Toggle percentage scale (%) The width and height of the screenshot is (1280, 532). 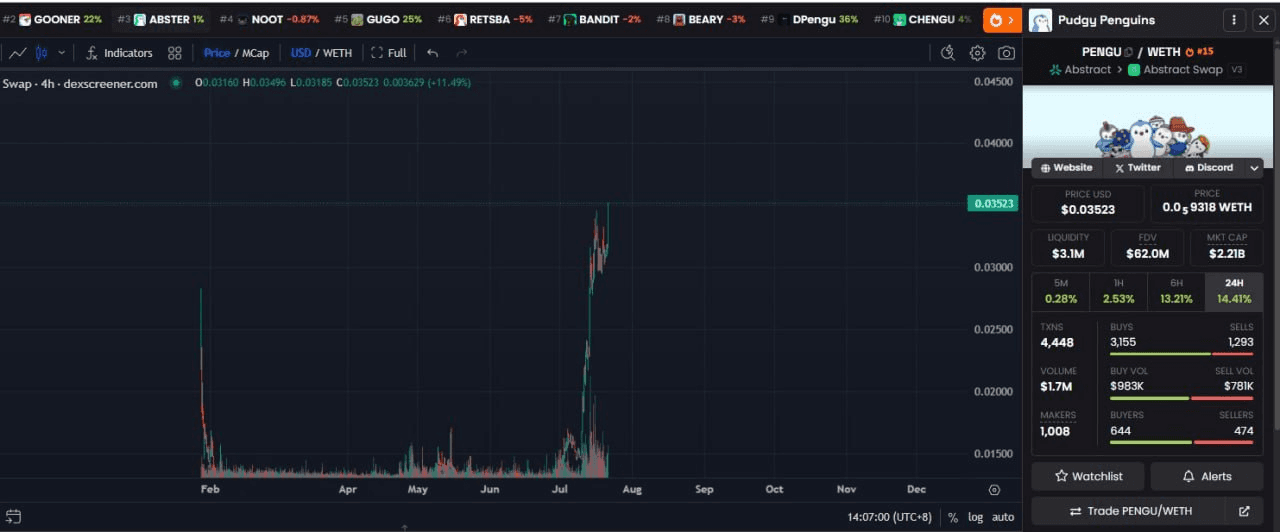pyautogui.click(x=953, y=517)
